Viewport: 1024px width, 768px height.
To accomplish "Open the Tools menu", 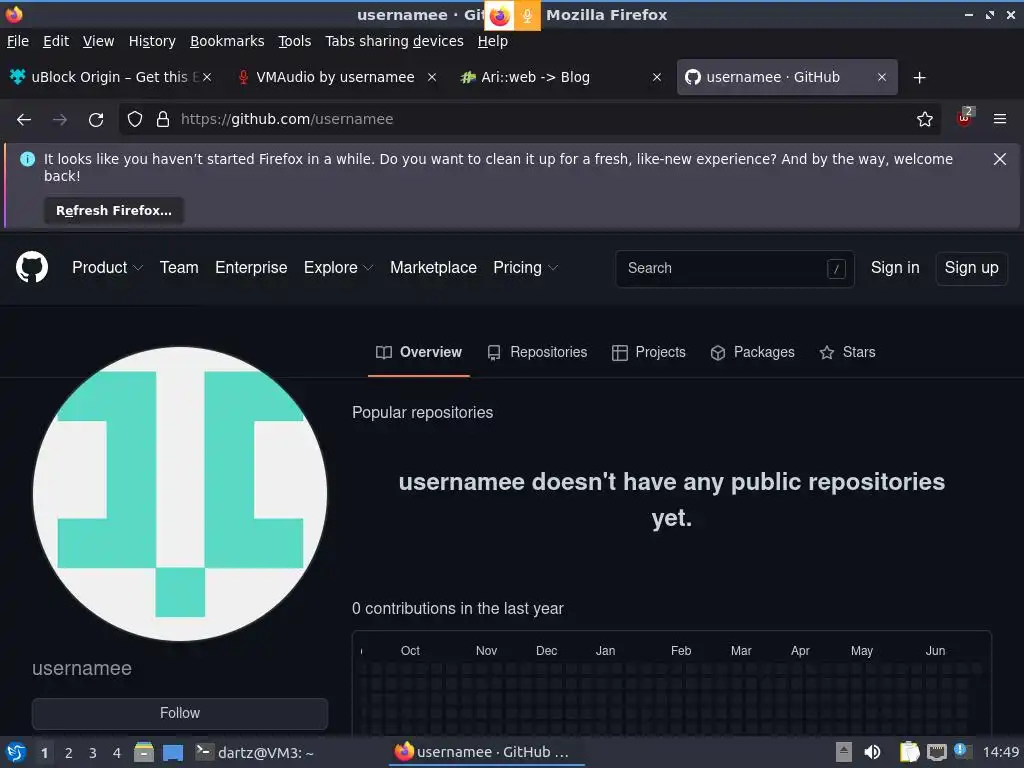I will (x=295, y=41).
